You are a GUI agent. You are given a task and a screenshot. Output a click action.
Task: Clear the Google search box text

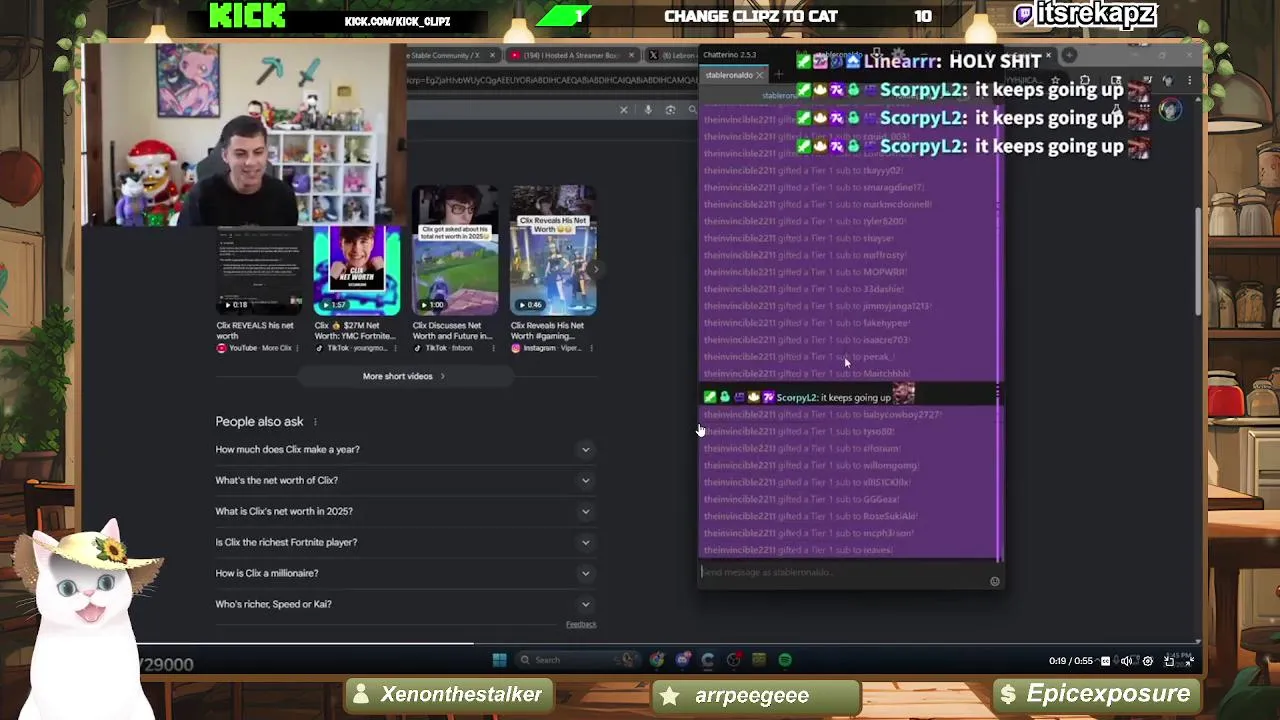tap(623, 109)
